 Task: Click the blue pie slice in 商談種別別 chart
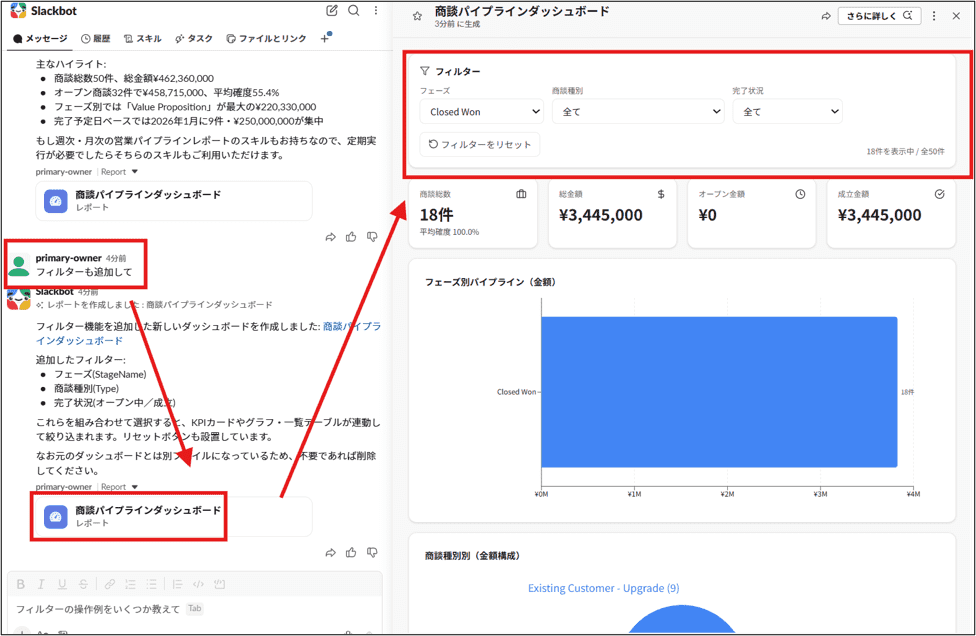(682, 621)
